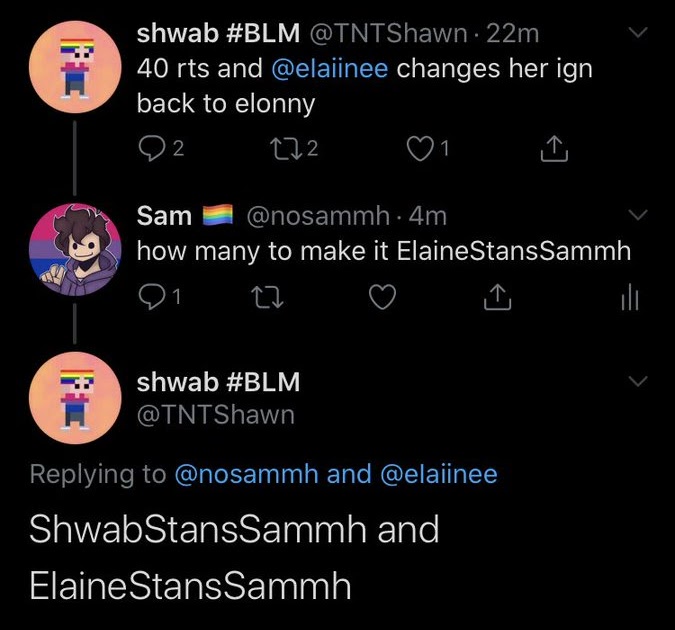Open shwab's avatar on bottom reply
This screenshot has width=675, height=630.
pyautogui.click(x=75, y=398)
